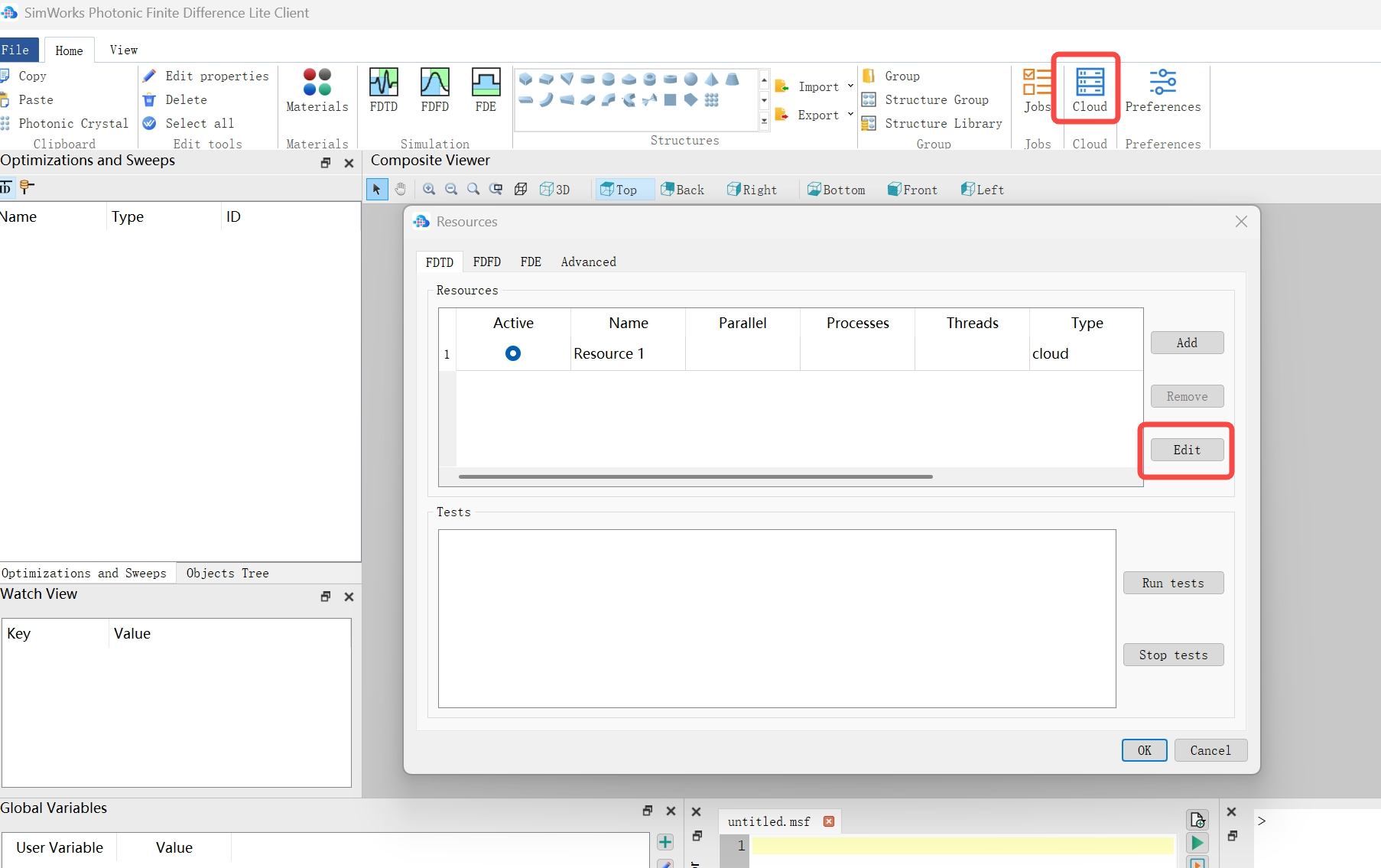Switch viewer to 3D view
The height and width of the screenshot is (868, 1381).
[555, 190]
